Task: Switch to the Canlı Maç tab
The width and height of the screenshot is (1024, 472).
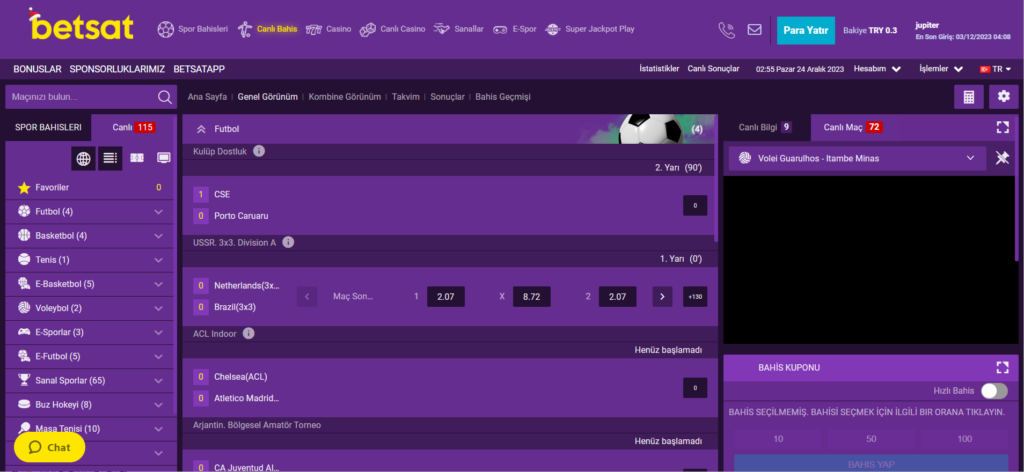Action: (854, 127)
